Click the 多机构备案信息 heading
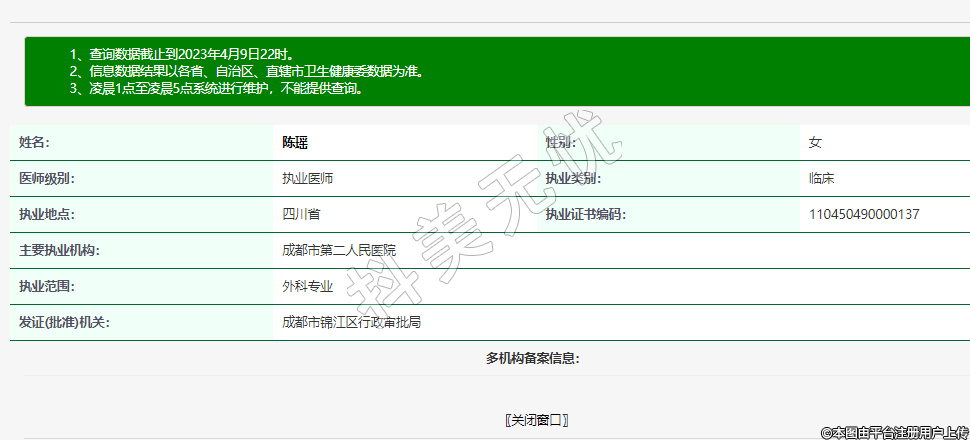Image resolution: width=970 pixels, height=440 pixels. pos(533,358)
